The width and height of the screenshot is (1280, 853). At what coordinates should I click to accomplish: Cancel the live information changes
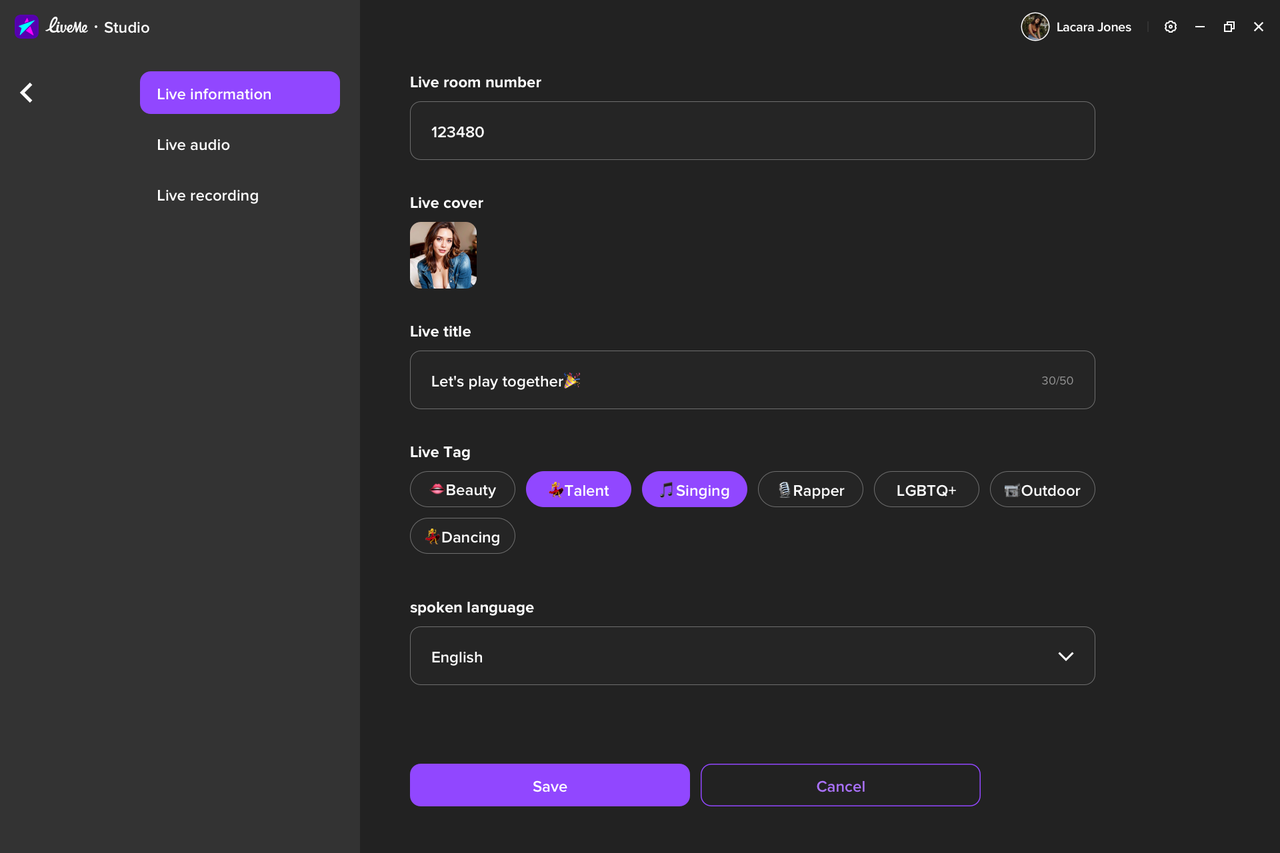(x=840, y=785)
